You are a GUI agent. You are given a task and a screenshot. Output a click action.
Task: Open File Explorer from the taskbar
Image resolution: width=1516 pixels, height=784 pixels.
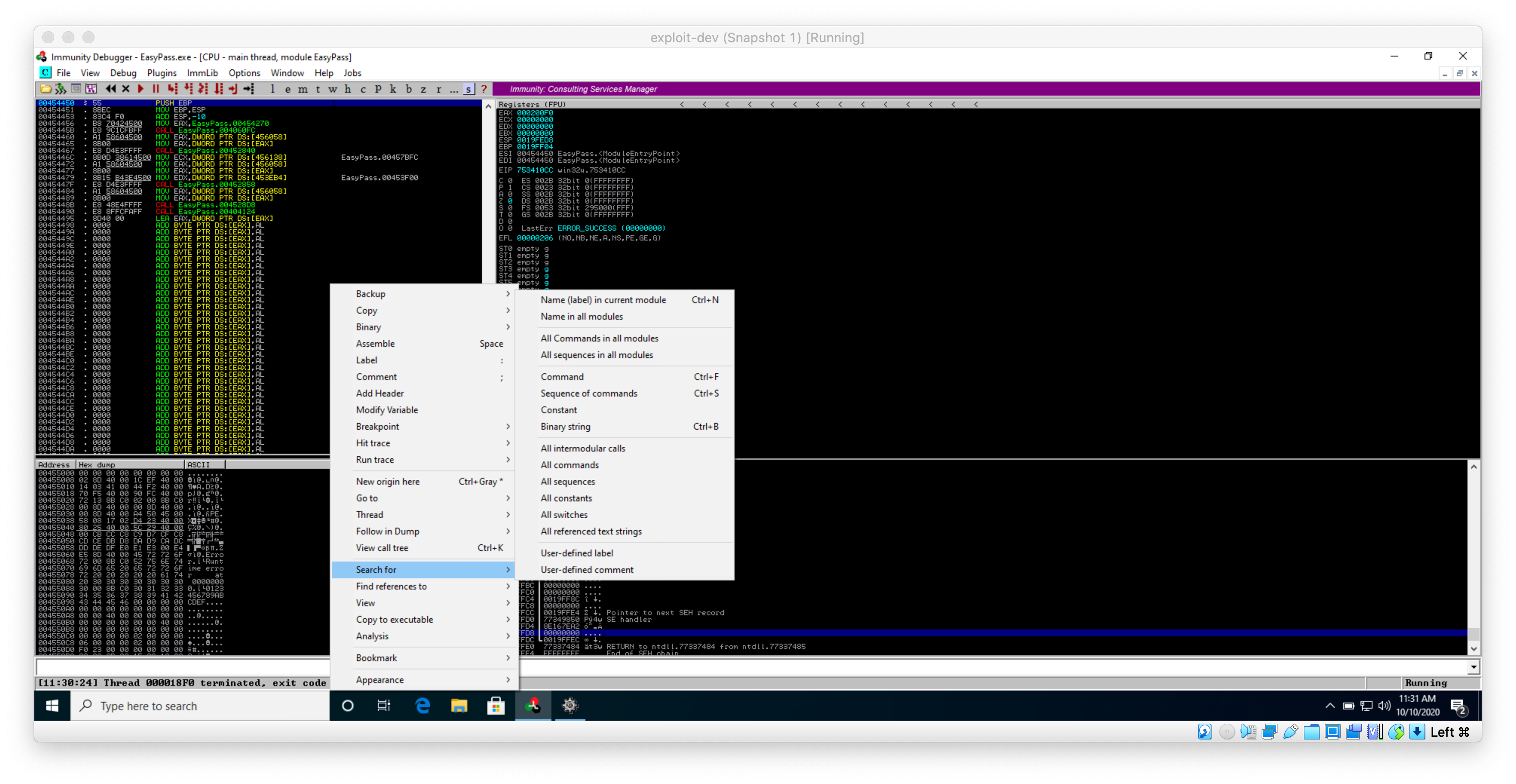point(459,705)
